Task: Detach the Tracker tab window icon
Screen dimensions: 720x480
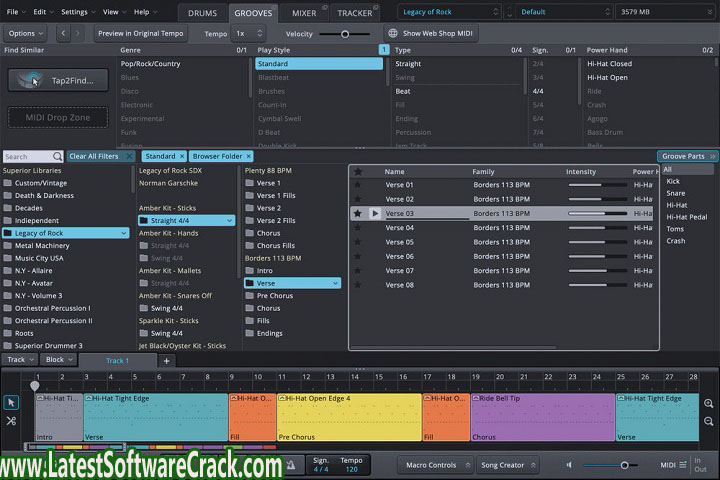Action: (x=376, y=7)
